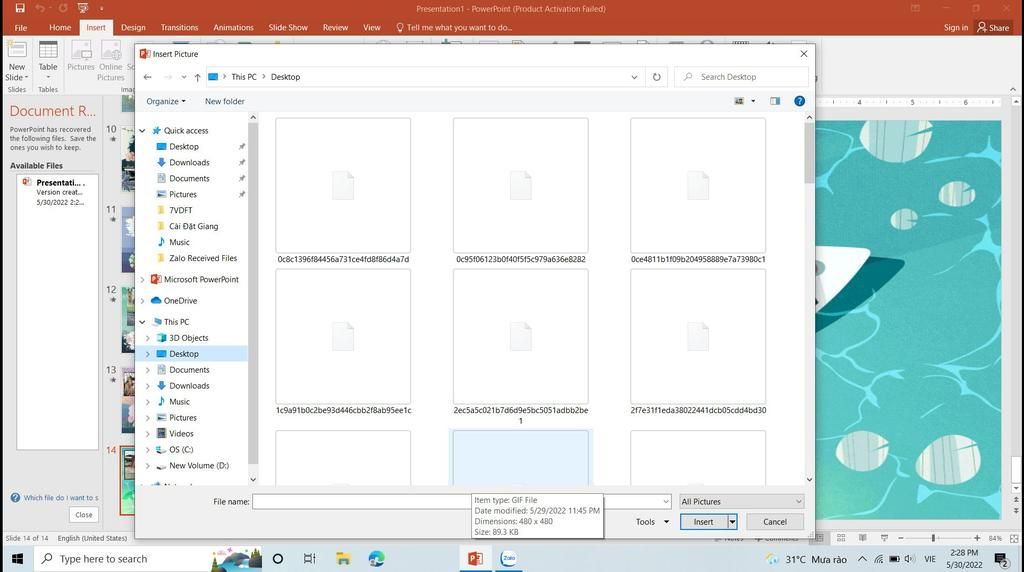Expand the OneDrive tree node
Image resolution: width=1024 pixels, height=572 pixels.
[x=142, y=301]
